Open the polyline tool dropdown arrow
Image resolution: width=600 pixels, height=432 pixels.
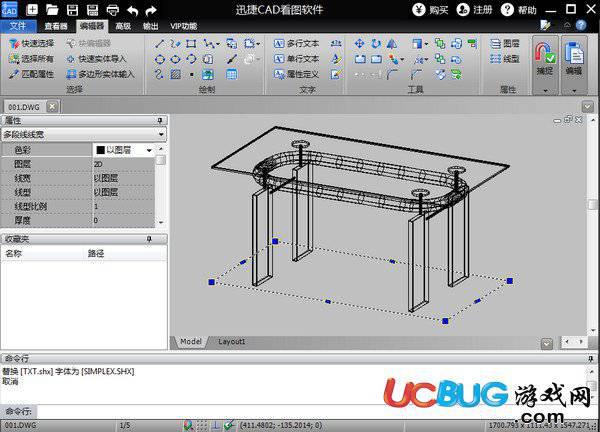point(218,44)
